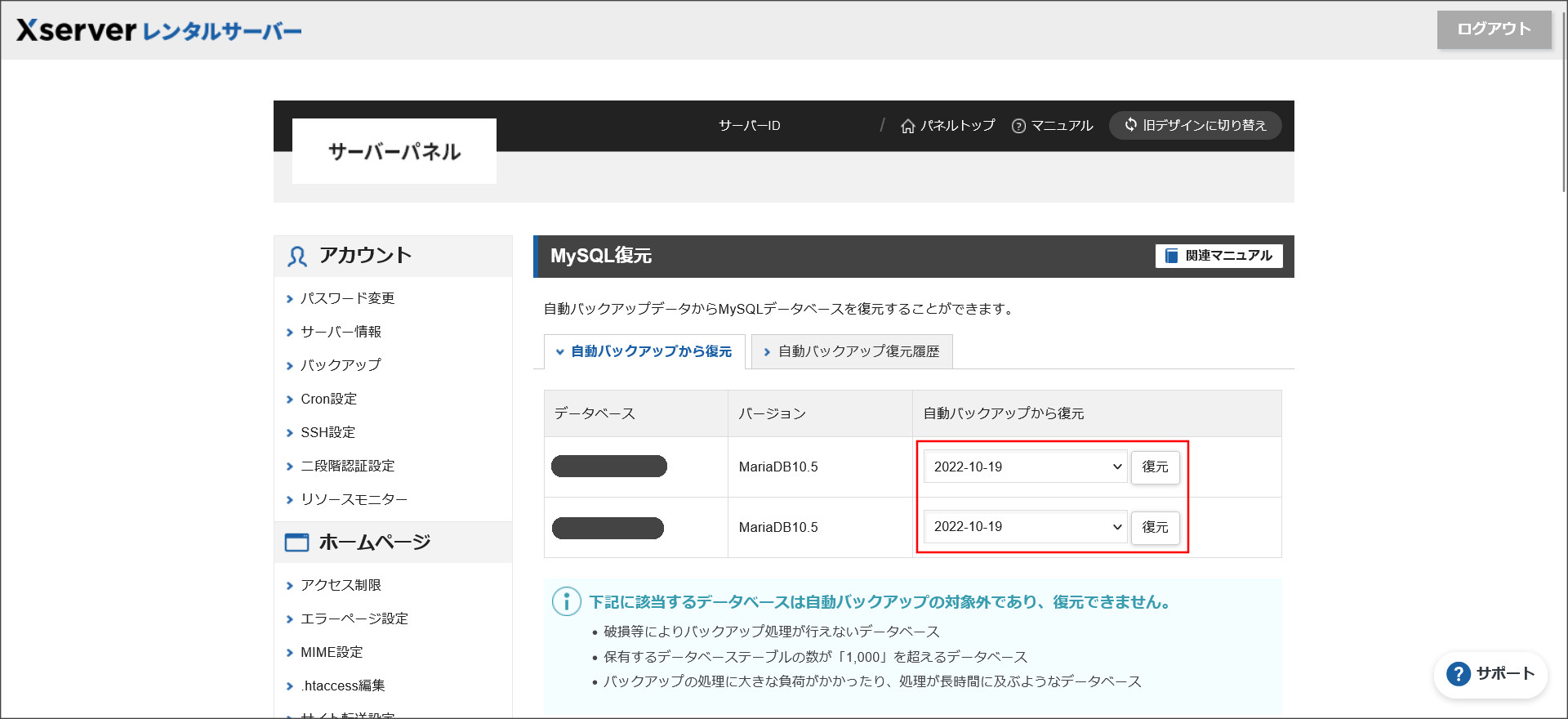Click the arrow icon before パスワード変更
The width and height of the screenshot is (1568, 719).
click(x=289, y=299)
